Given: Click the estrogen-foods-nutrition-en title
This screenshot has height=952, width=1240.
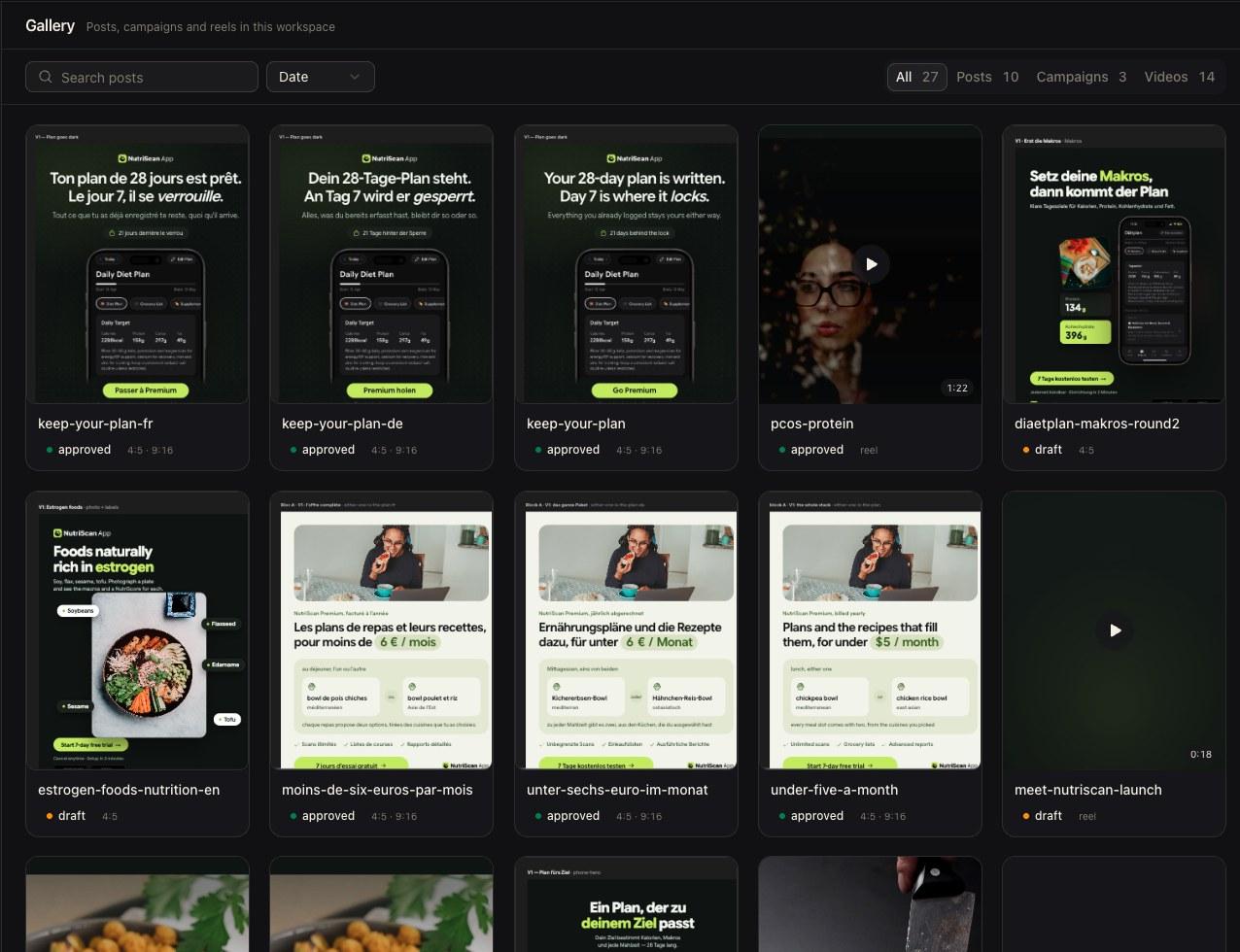Looking at the screenshot, I should (128, 790).
